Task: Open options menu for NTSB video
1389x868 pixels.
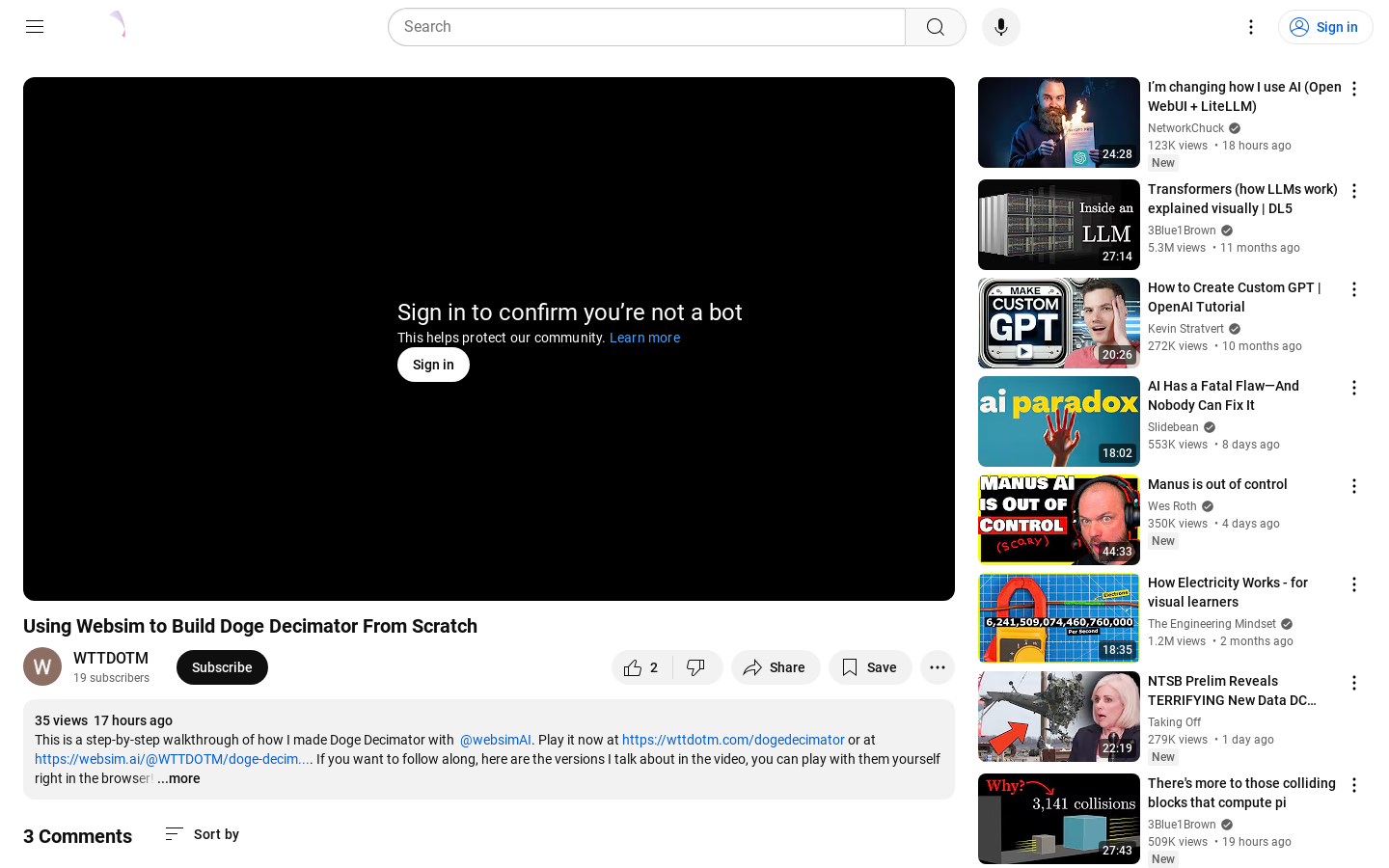Action: [1354, 683]
